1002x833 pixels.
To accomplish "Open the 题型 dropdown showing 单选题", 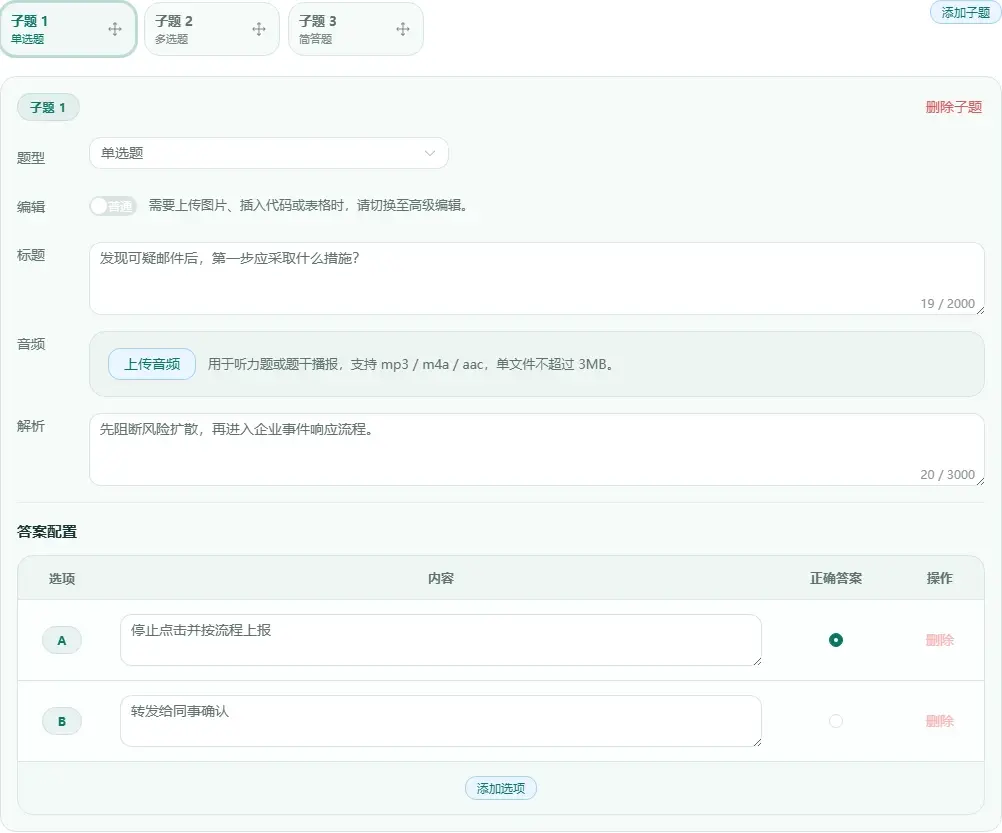I will tap(269, 153).
